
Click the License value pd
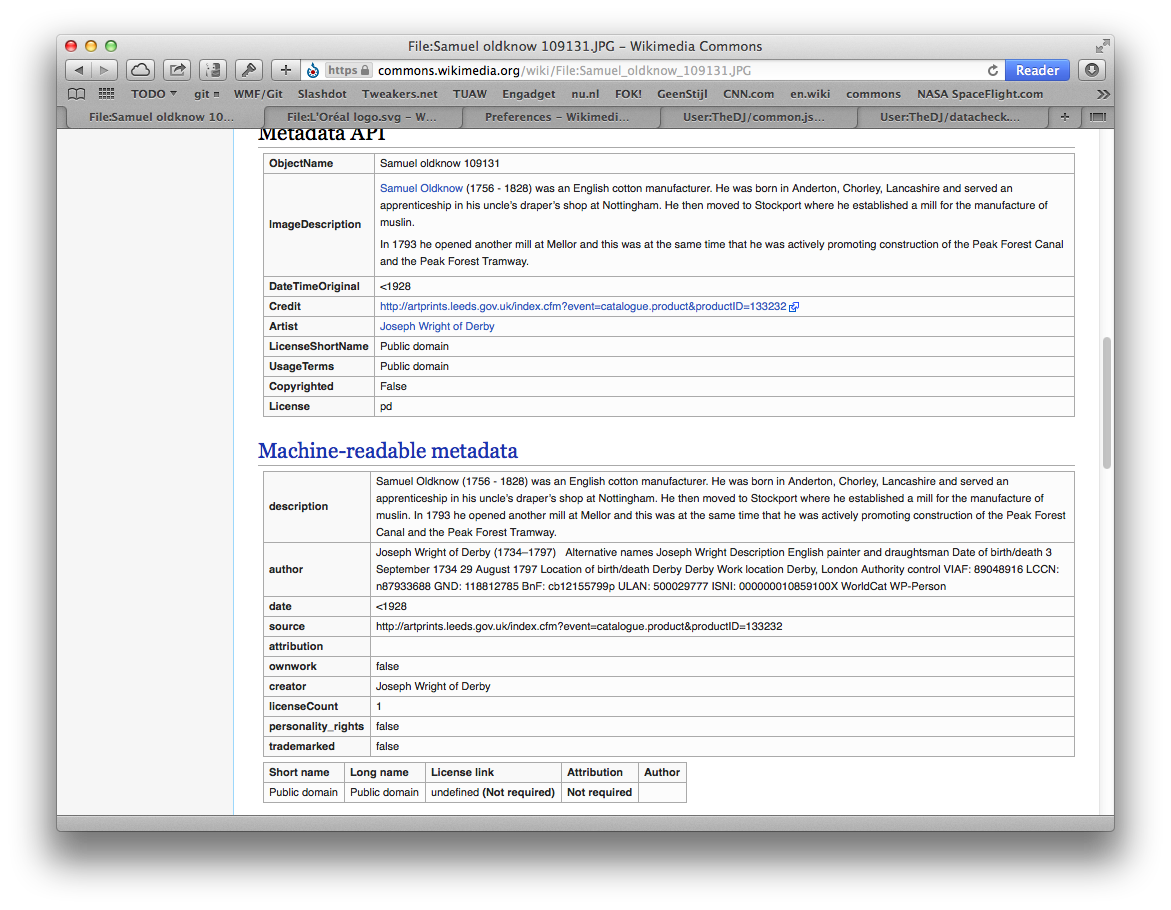pyautogui.click(x=386, y=406)
